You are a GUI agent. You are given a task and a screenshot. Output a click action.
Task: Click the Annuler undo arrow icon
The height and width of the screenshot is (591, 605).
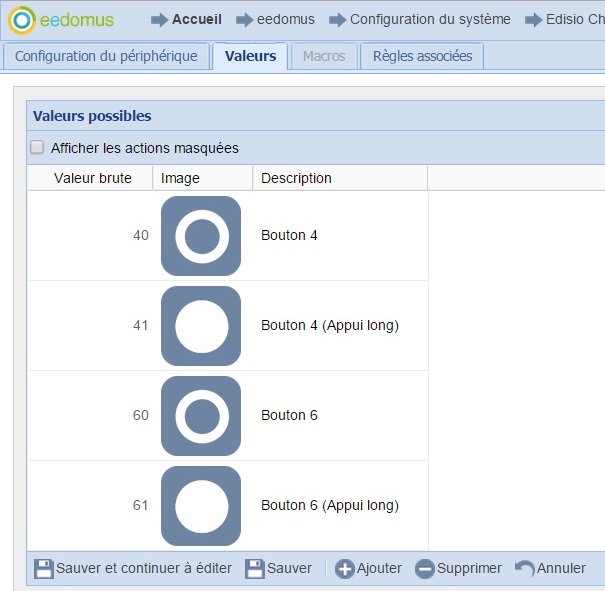point(525,569)
